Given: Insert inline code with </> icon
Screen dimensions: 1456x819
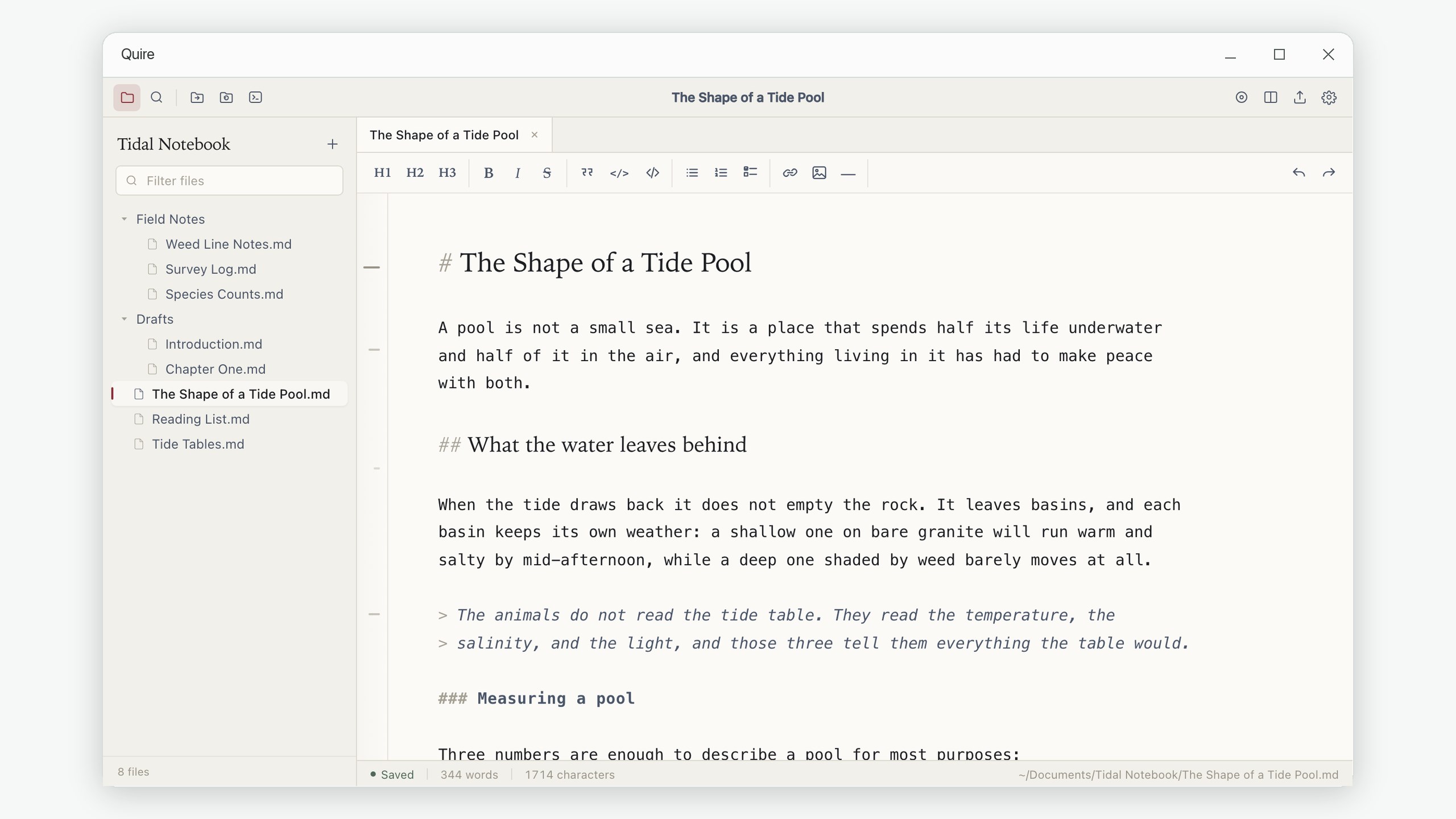Looking at the screenshot, I should pos(619,173).
